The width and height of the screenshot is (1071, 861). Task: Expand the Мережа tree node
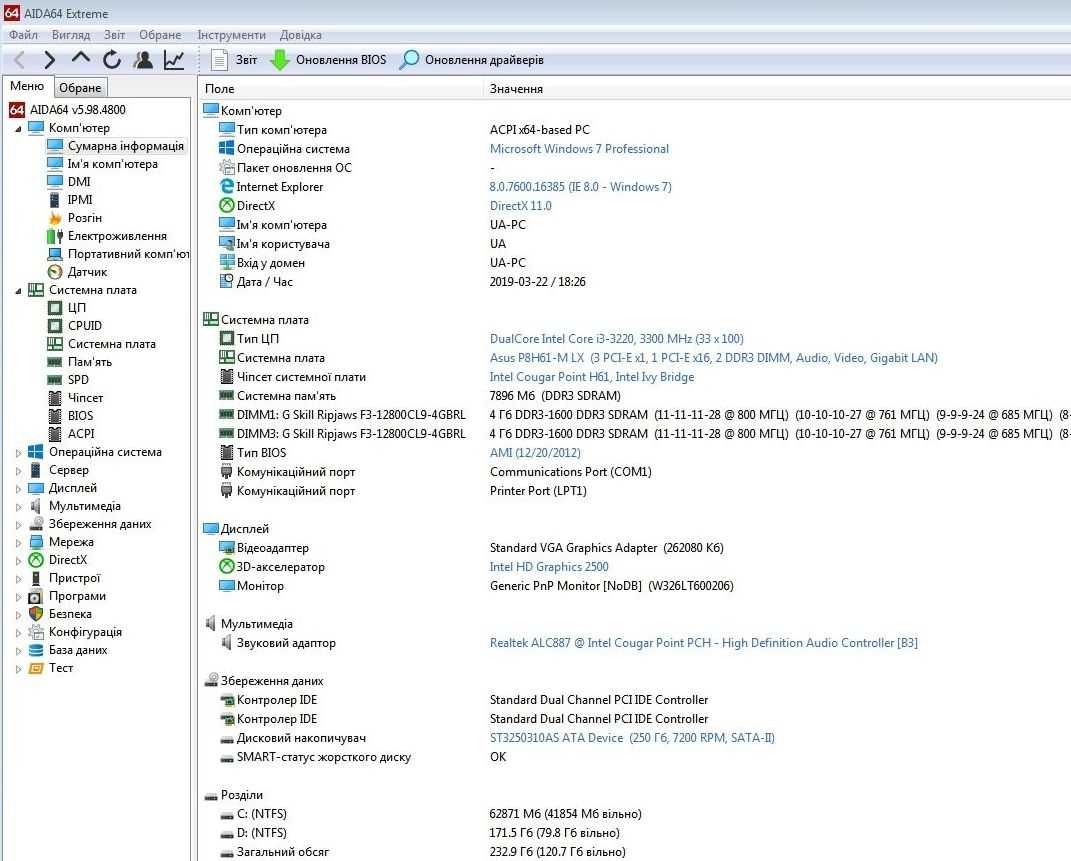18,543
